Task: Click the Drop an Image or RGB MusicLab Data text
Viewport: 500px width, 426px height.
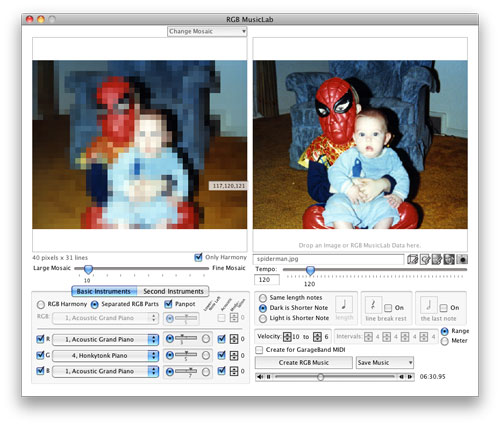Action: coord(360,245)
